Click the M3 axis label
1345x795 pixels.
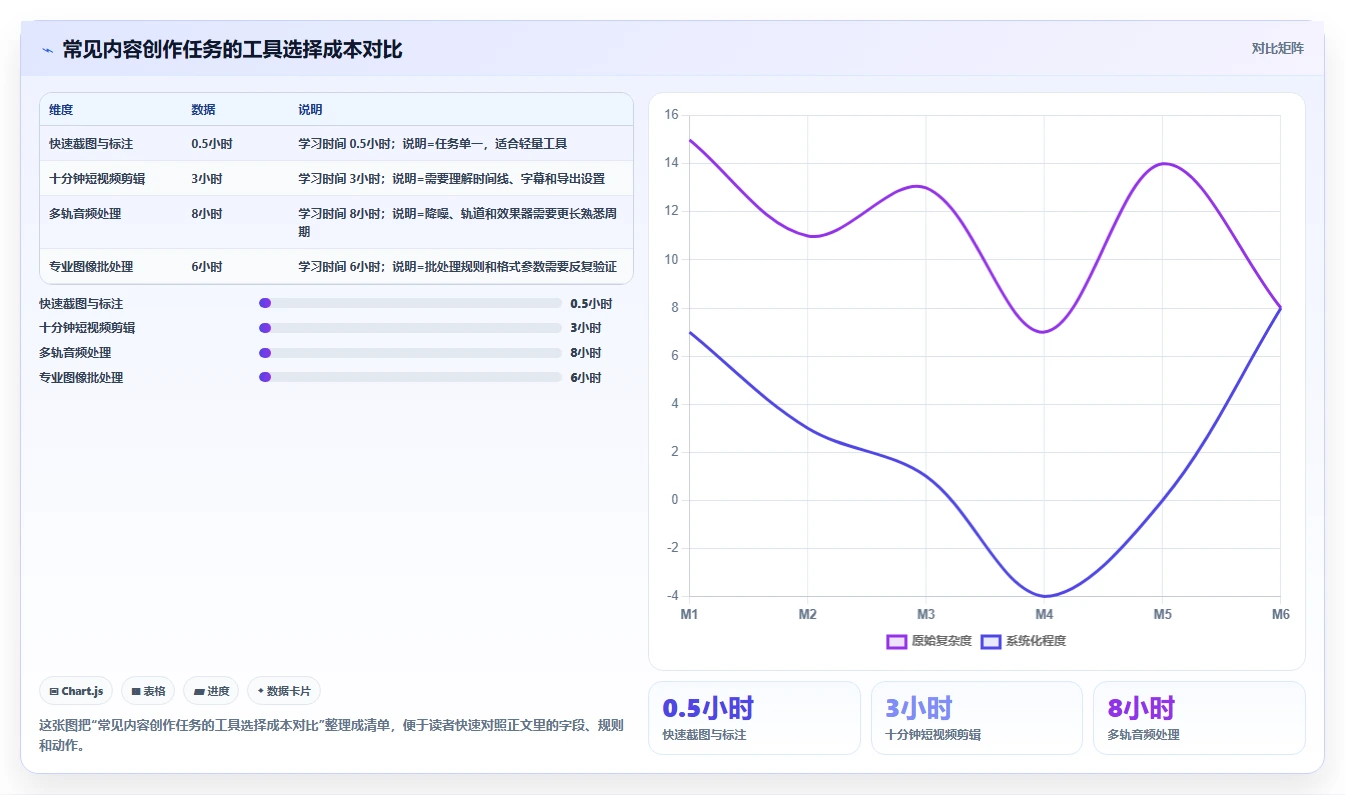[926, 614]
